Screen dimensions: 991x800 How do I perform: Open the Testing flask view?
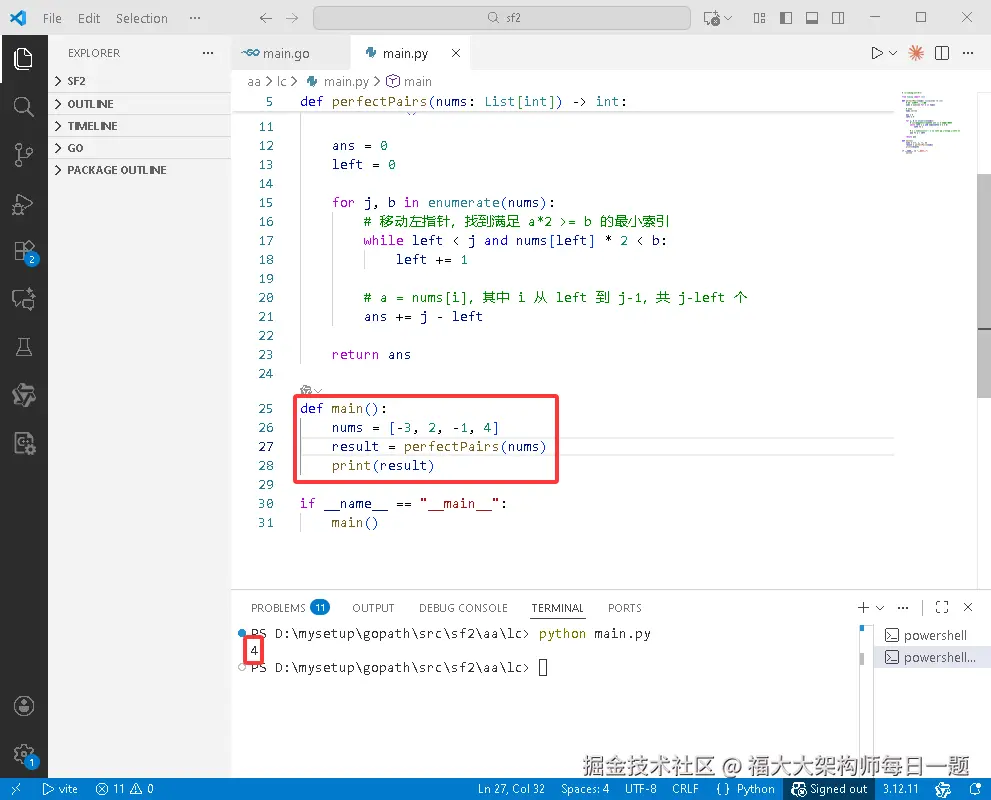point(23,347)
